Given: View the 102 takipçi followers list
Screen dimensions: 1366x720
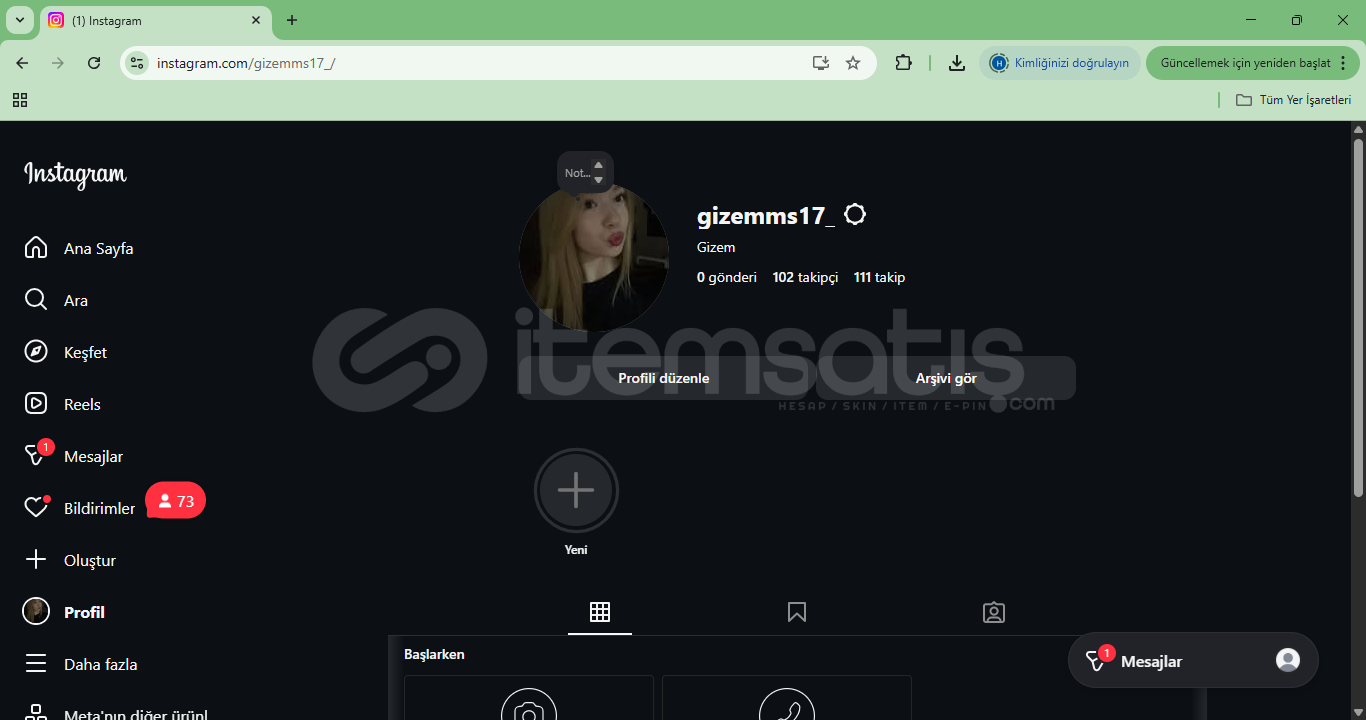Looking at the screenshot, I should point(805,277).
